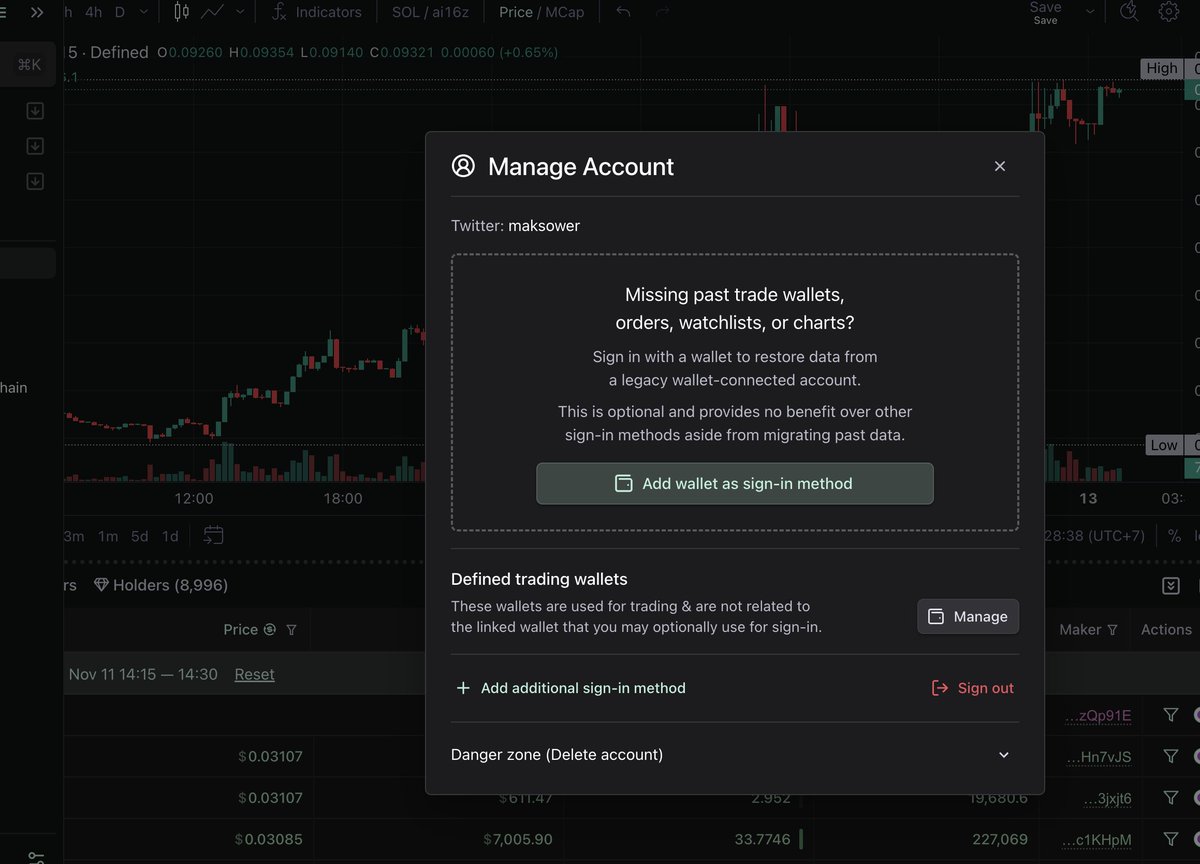The height and width of the screenshot is (864, 1200).
Task: Reset the Nov 11 time filter
Action: [254, 674]
